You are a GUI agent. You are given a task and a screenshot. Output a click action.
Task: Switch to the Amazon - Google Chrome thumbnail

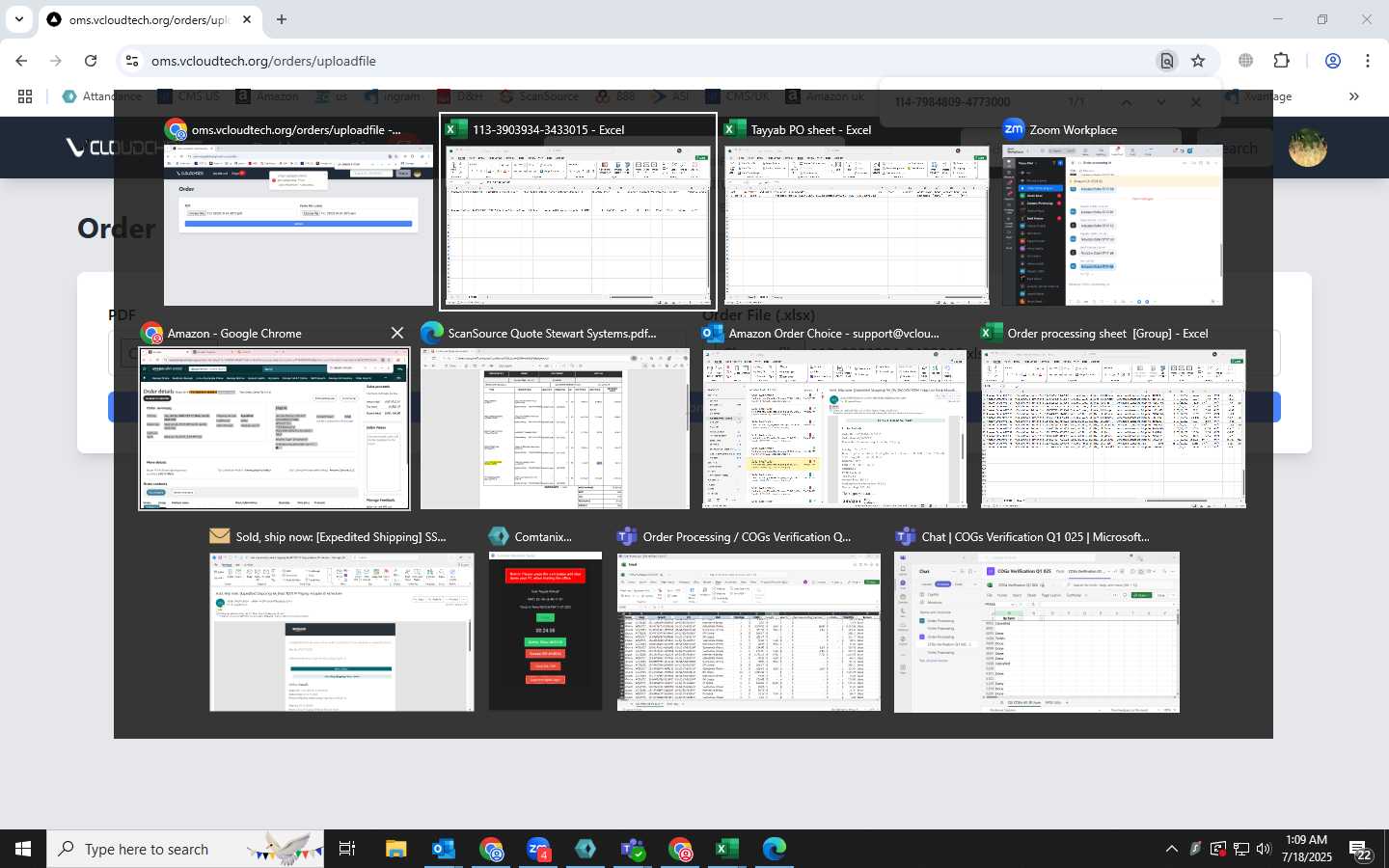274,428
